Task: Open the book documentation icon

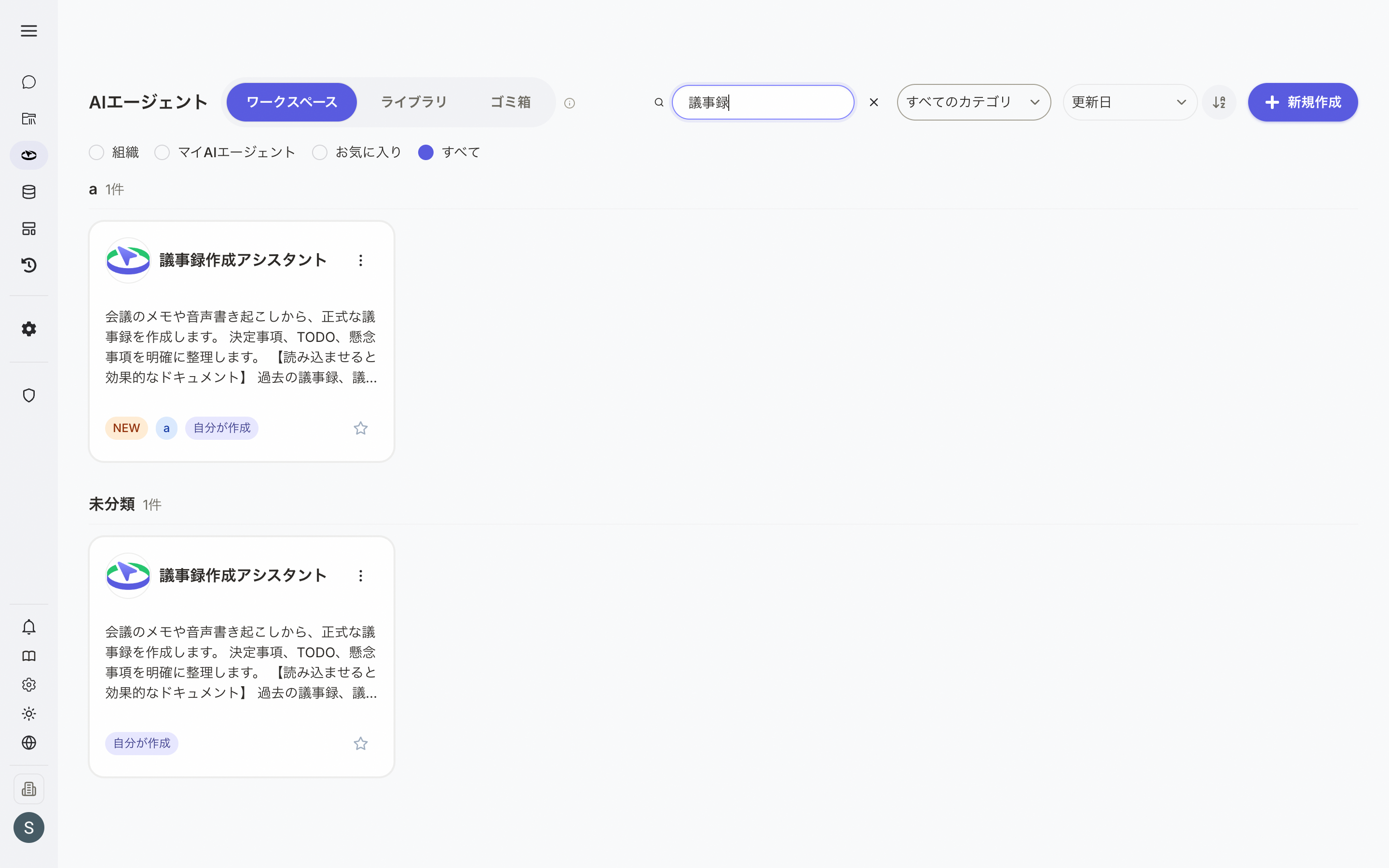Action: (x=29, y=656)
